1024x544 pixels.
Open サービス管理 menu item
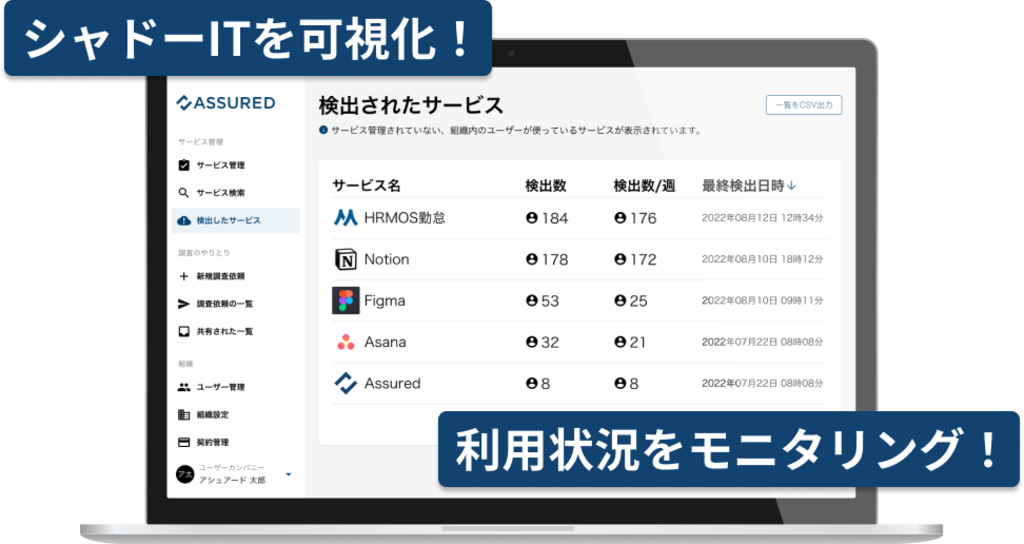point(236,165)
